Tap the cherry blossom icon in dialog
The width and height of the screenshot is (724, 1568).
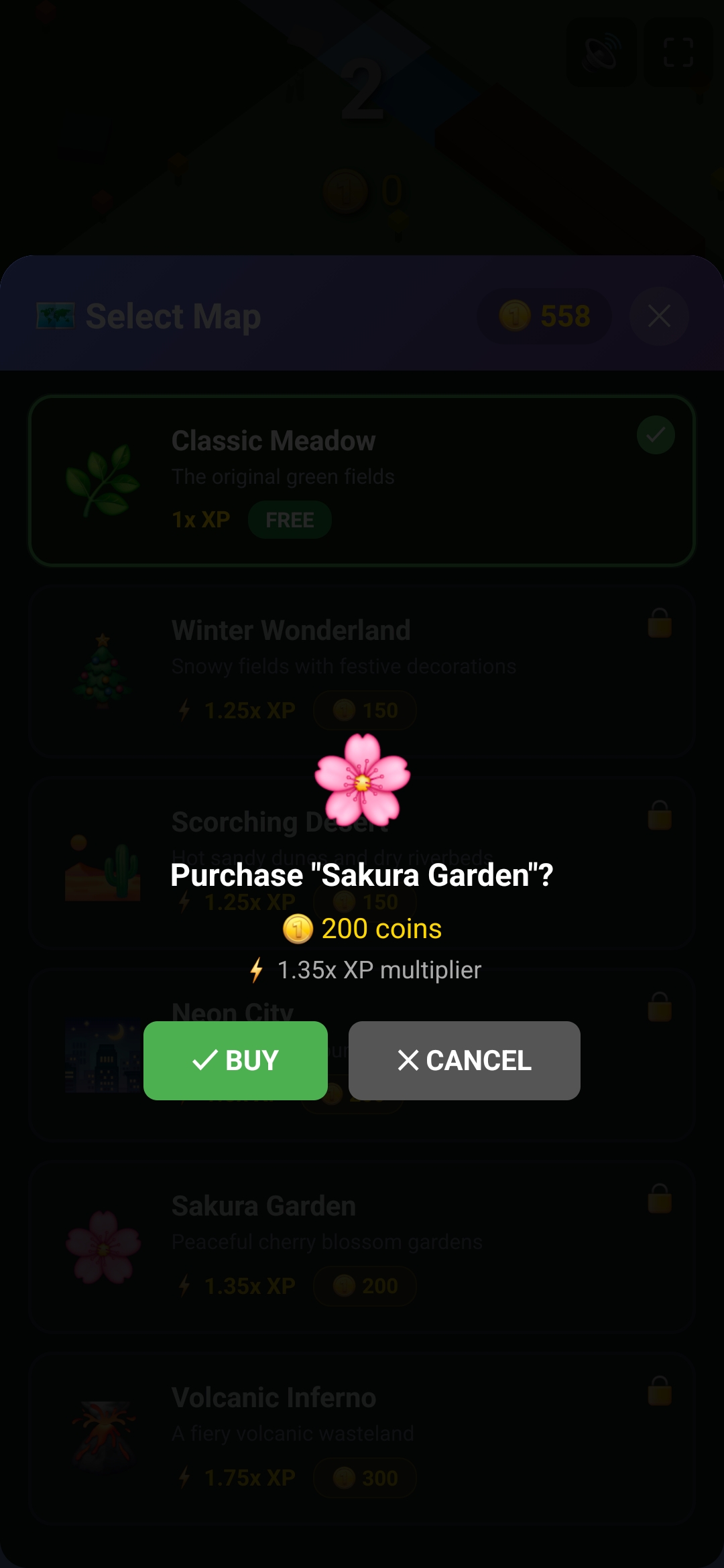362,779
